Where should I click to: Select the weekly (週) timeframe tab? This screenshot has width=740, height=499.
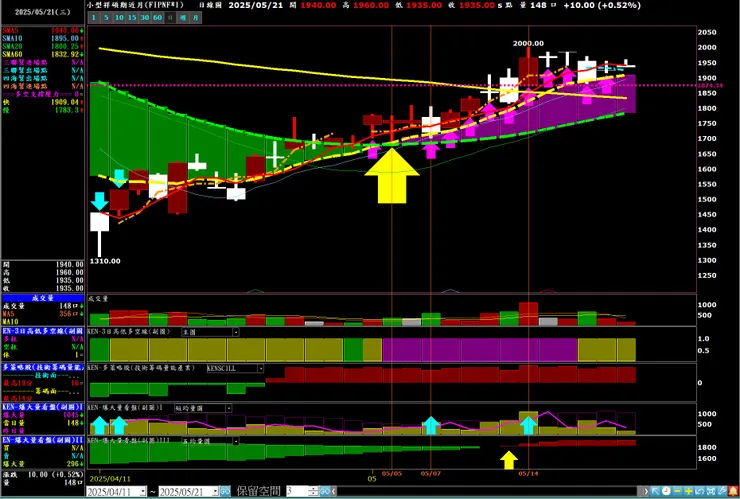tap(183, 17)
